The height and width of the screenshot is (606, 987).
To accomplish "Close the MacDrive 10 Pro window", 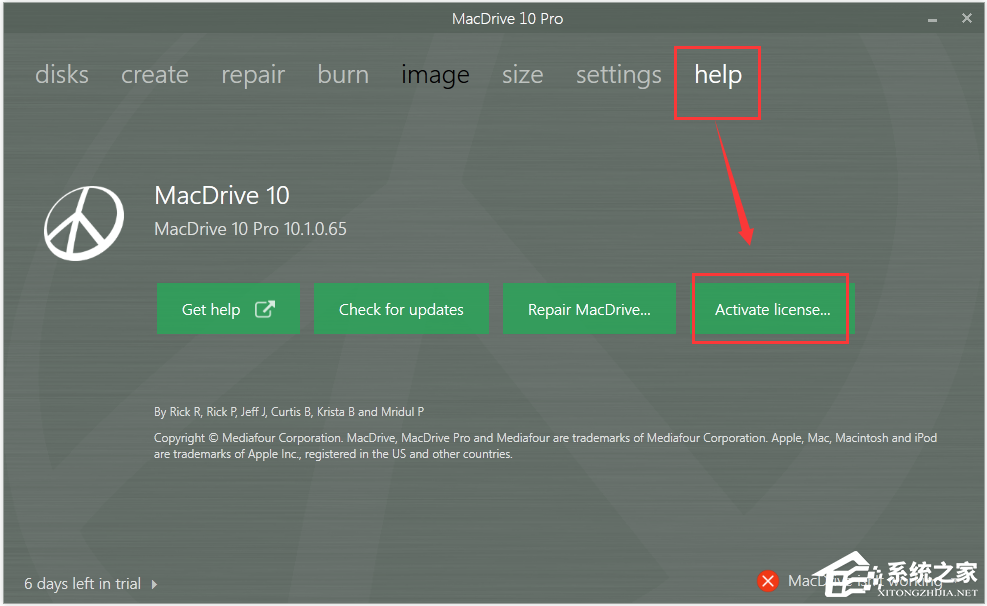I will (x=967, y=18).
